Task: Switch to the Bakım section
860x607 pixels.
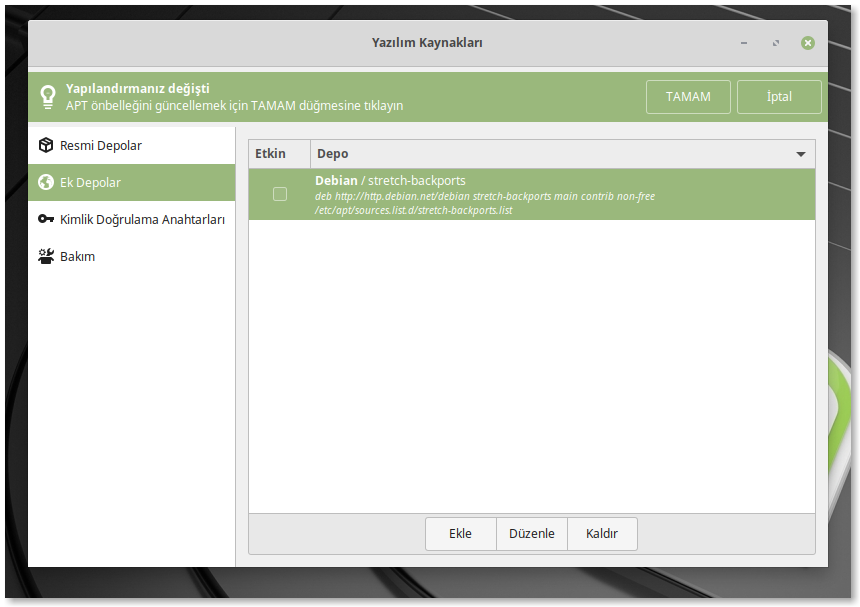Action: pos(132,256)
